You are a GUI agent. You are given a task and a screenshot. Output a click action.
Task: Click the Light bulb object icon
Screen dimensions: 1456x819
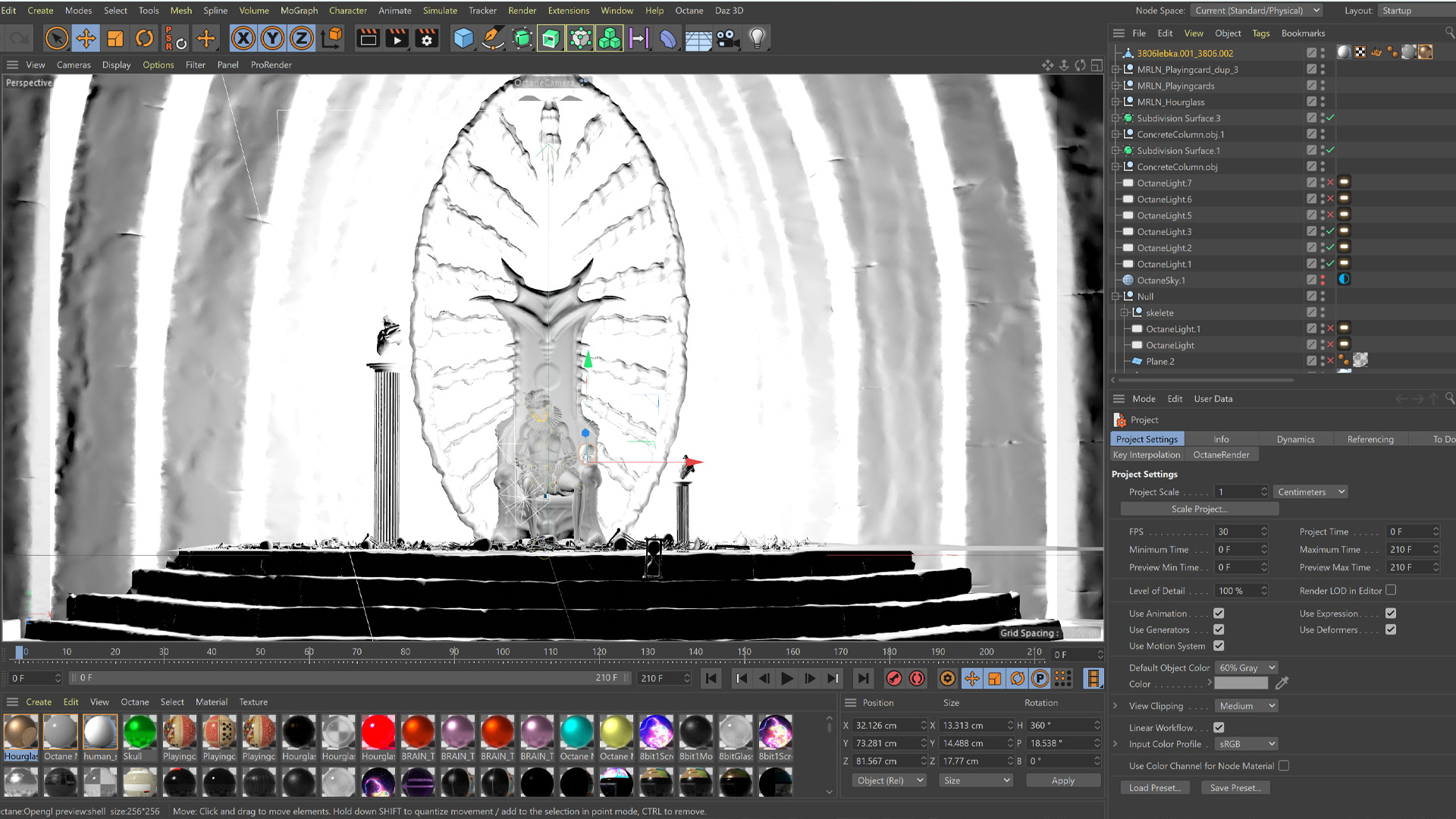(757, 38)
